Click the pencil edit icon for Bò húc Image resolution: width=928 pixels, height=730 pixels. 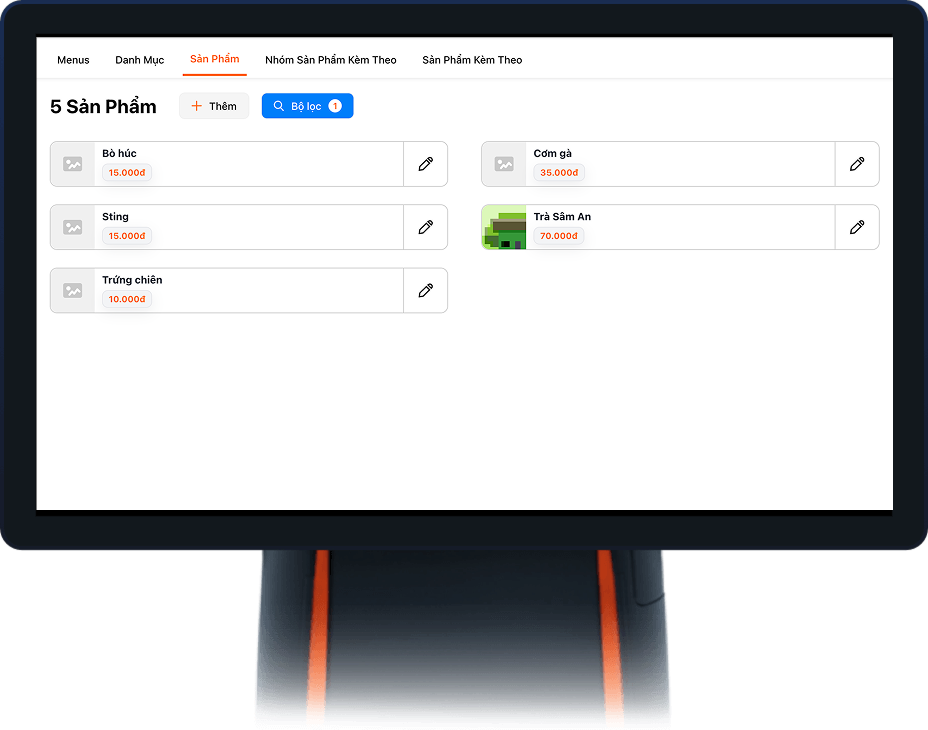tap(425, 164)
